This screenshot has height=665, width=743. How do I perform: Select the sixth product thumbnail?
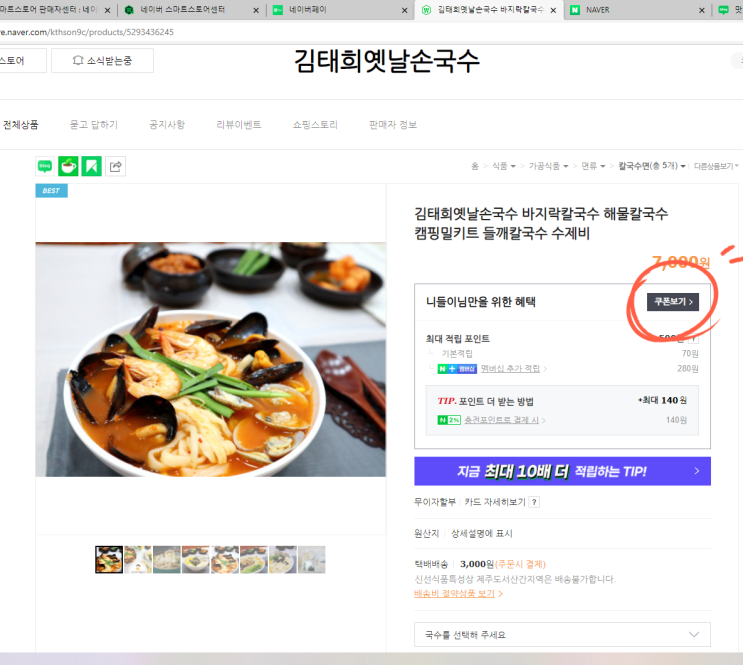(254, 559)
